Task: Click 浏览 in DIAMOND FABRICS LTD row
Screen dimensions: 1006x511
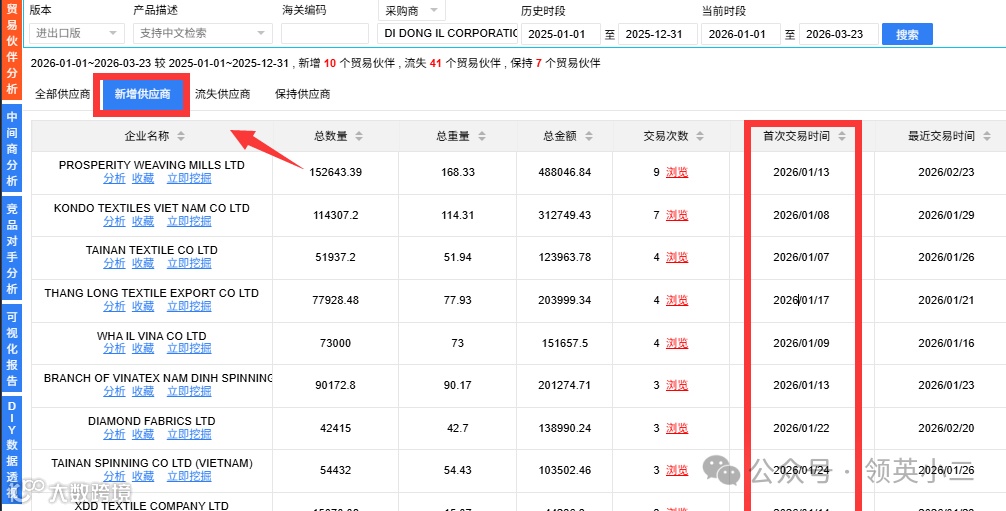Action: (x=677, y=428)
